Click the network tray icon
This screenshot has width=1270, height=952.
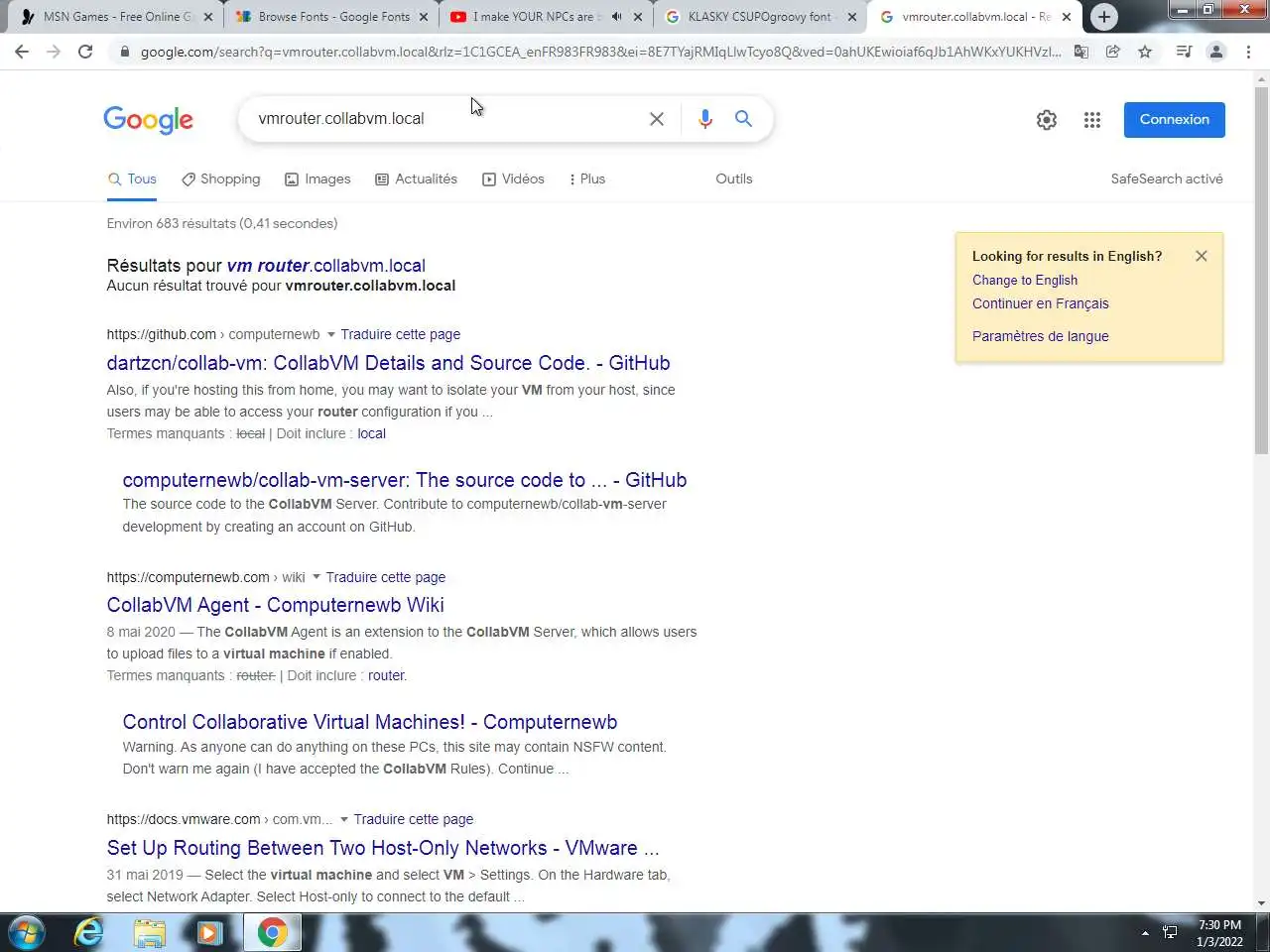[x=1170, y=933]
